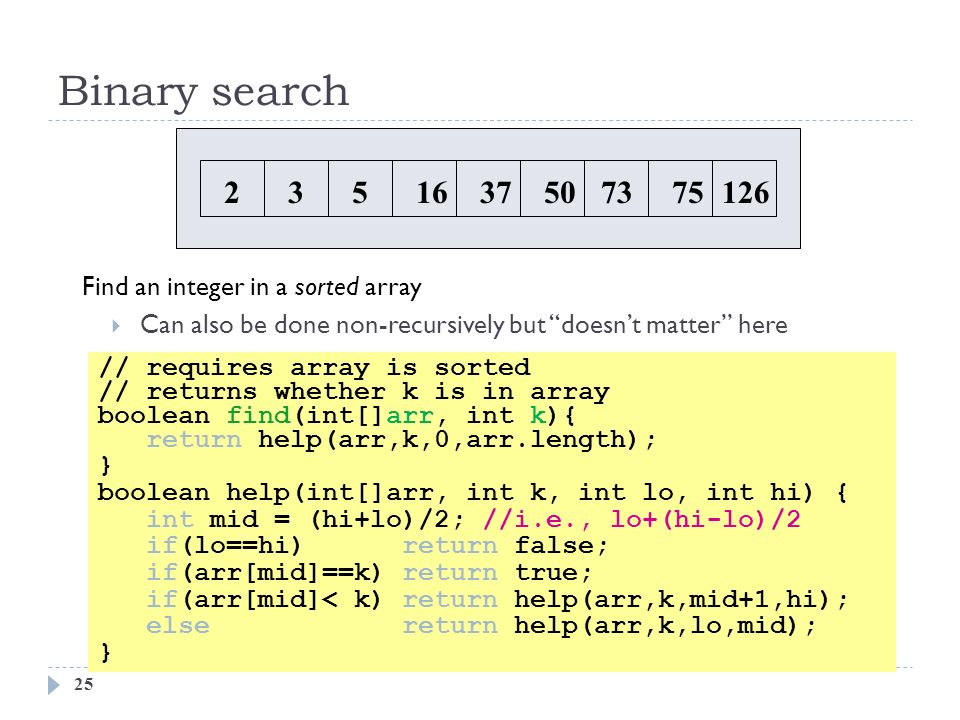Click 'Find an integer in a sorted array' text
The height and width of the screenshot is (720, 960).
252,287
